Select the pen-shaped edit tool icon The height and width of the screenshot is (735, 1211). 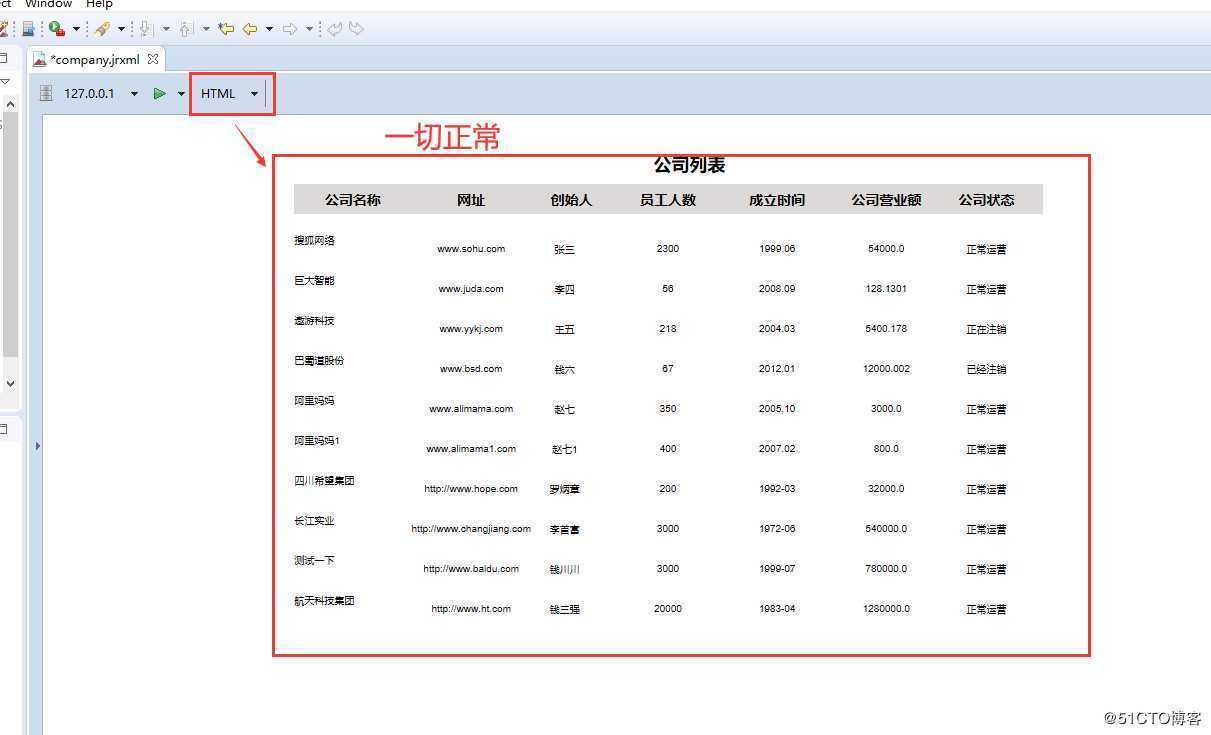click(x=104, y=28)
